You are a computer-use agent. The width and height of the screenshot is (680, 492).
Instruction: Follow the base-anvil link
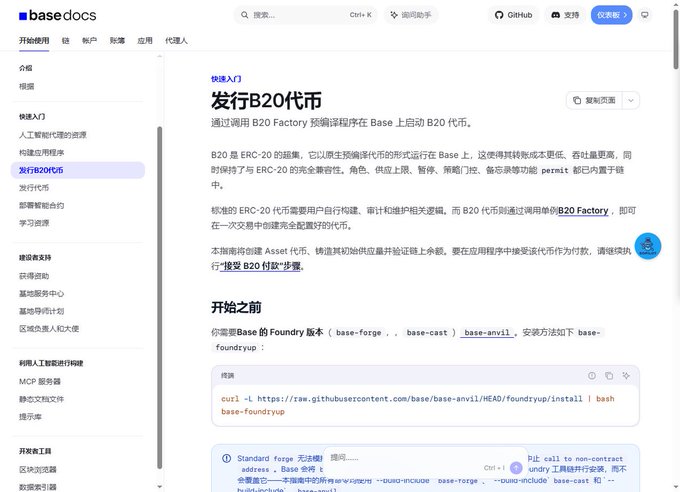point(487,333)
